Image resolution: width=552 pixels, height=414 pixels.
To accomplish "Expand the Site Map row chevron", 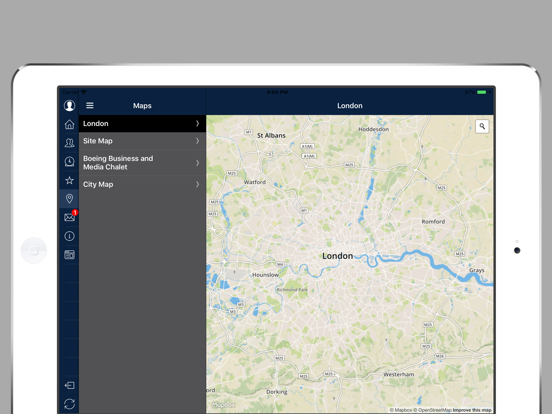I will tap(197, 141).
